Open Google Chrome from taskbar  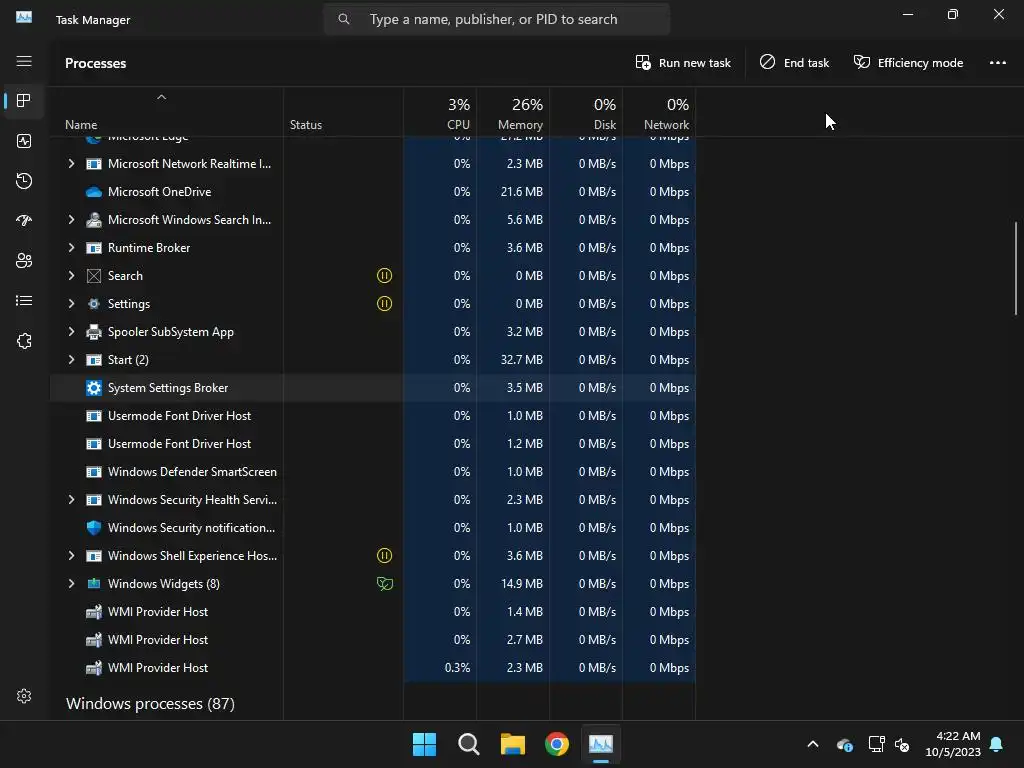coord(557,744)
